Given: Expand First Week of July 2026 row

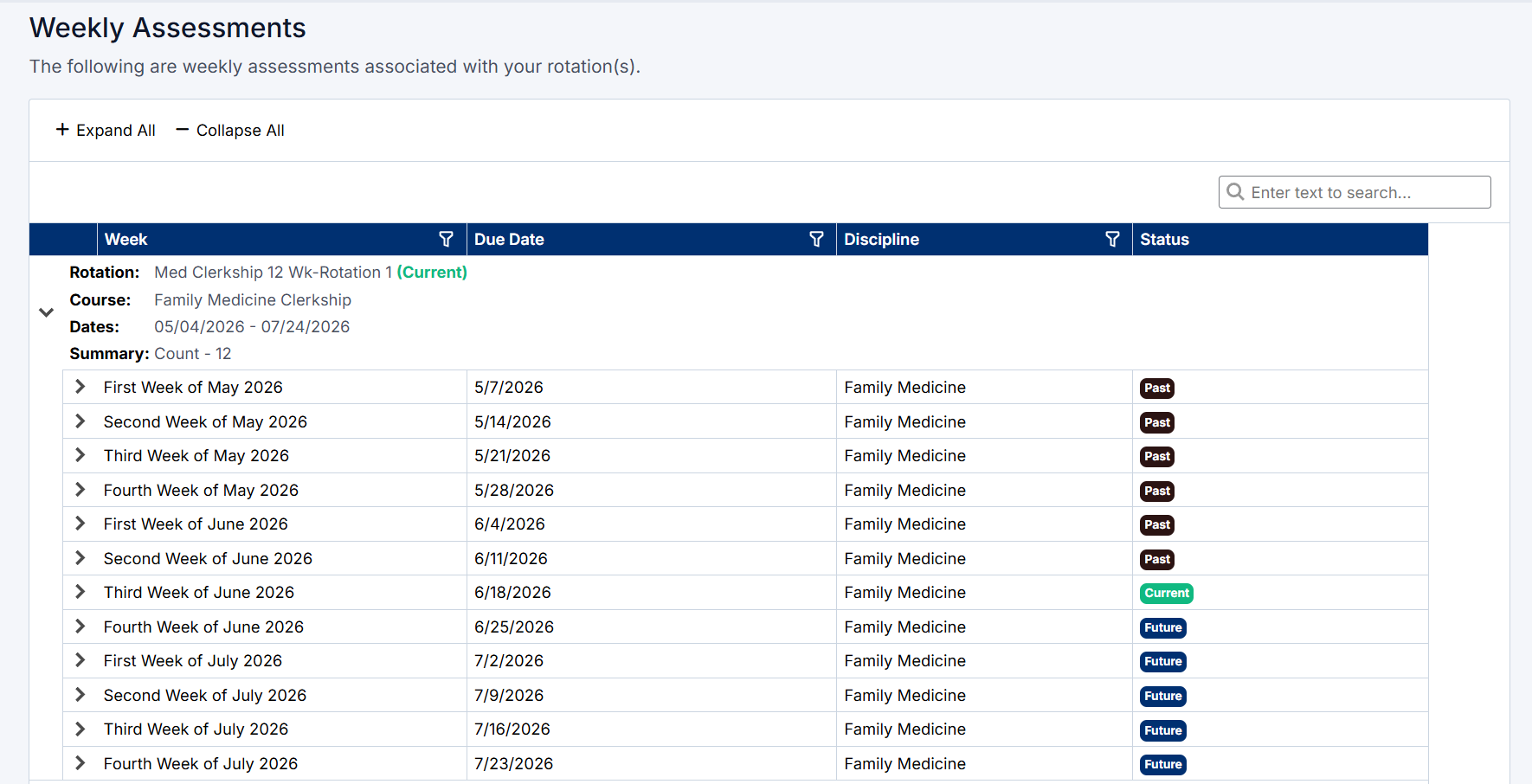Looking at the screenshot, I should (x=80, y=660).
